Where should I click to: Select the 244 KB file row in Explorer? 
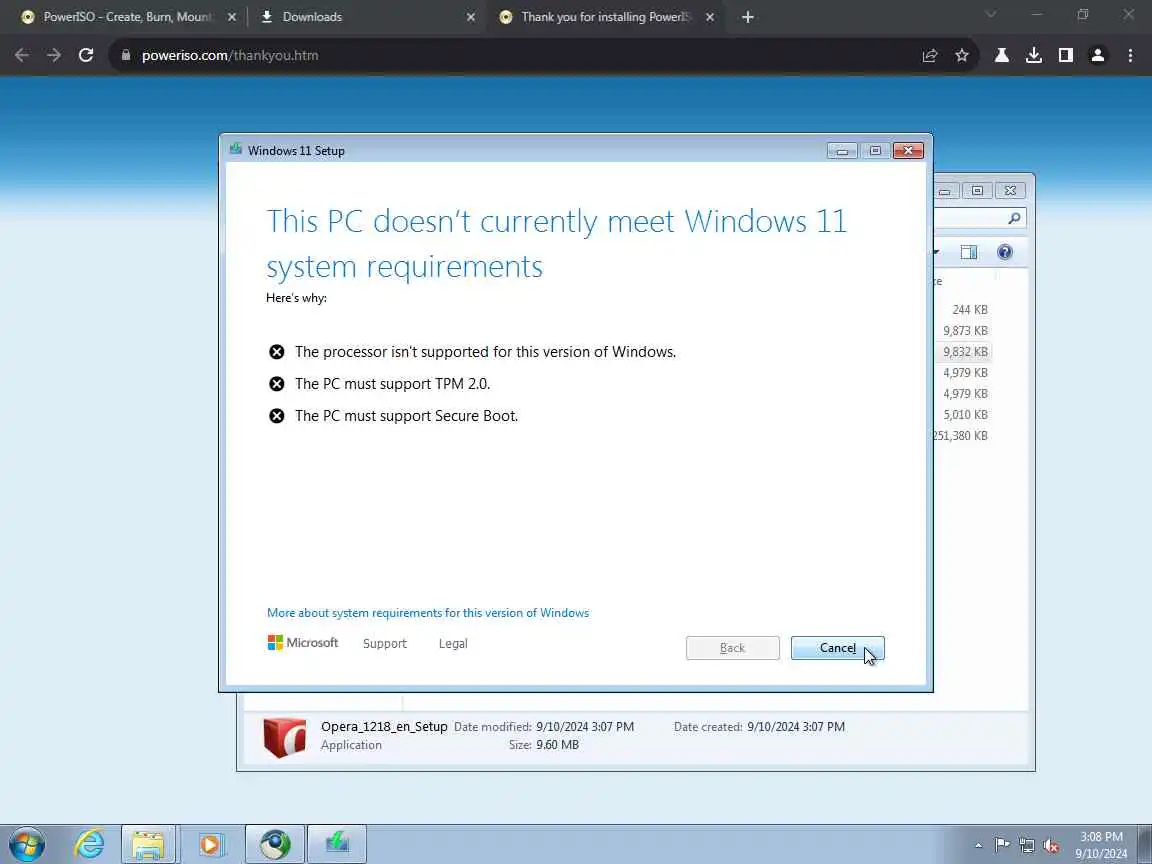coord(969,310)
